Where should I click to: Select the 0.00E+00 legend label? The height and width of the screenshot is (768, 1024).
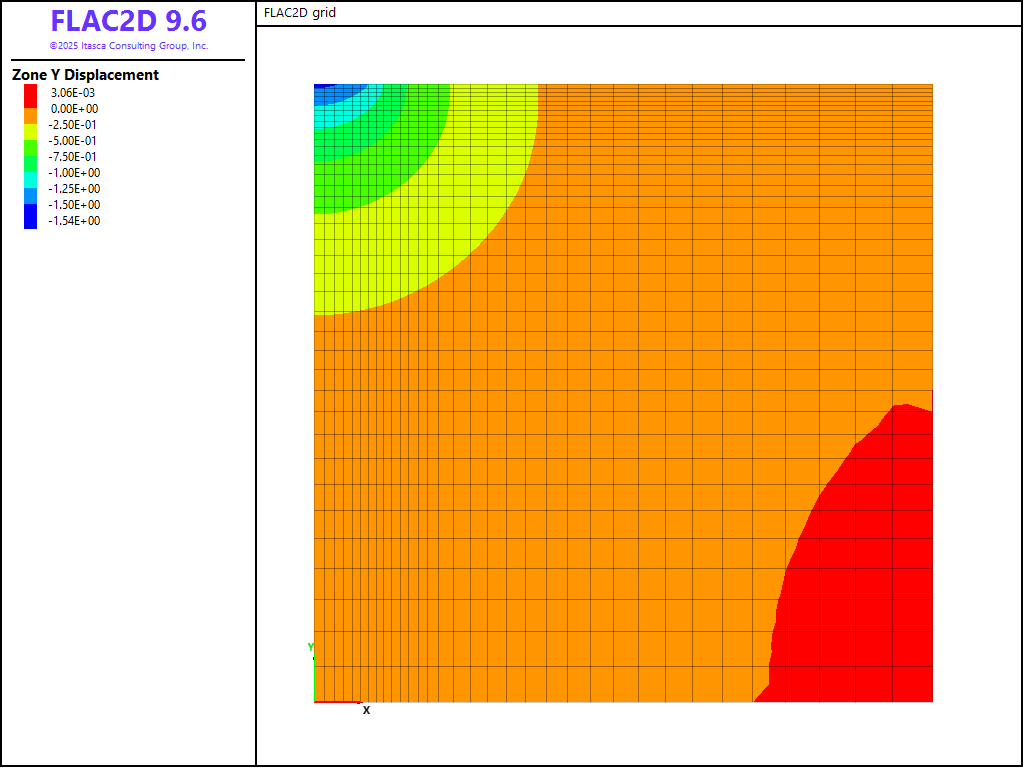coord(75,109)
